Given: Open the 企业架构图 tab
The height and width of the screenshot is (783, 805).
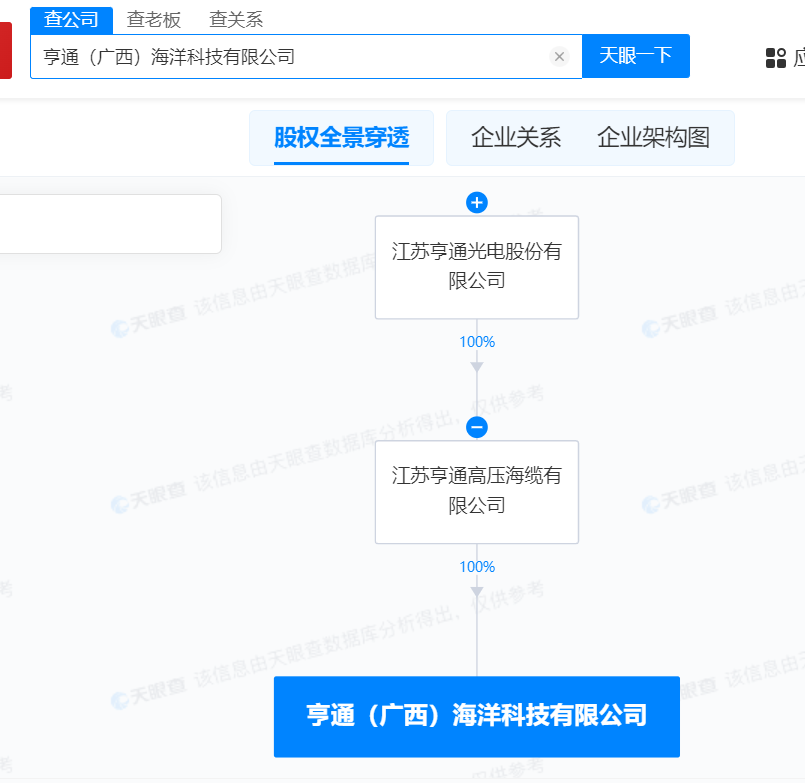Looking at the screenshot, I should pos(653,138).
